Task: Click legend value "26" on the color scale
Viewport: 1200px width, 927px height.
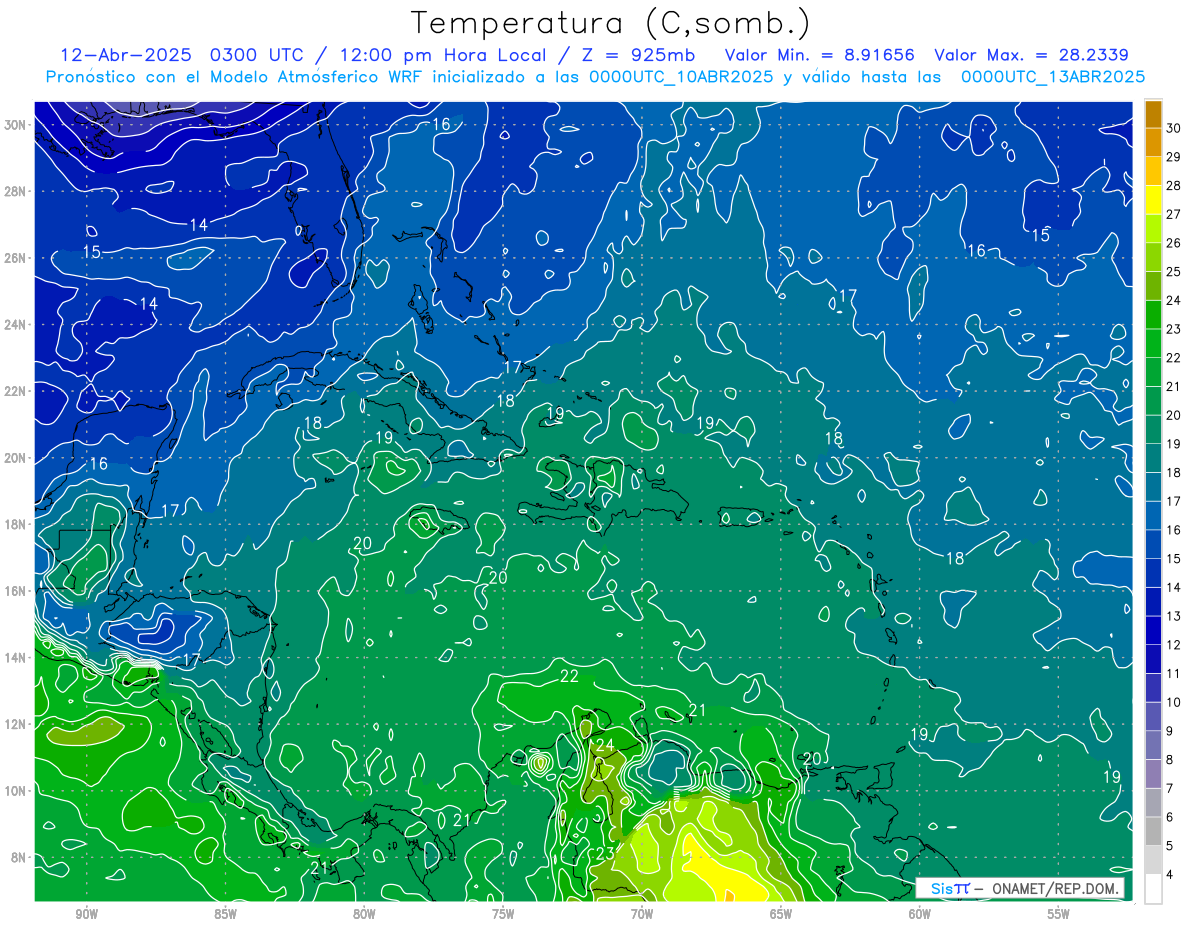Action: tap(1173, 243)
